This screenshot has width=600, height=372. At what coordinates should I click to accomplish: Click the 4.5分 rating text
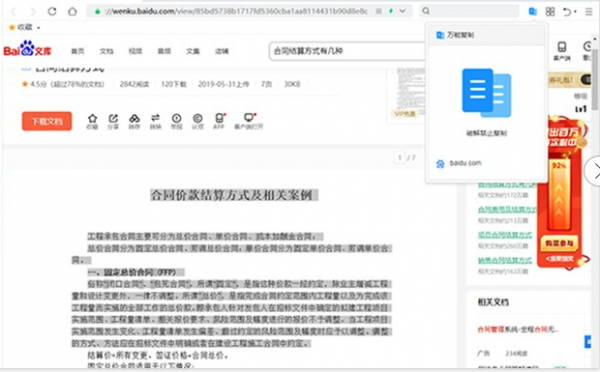tap(38, 84)
